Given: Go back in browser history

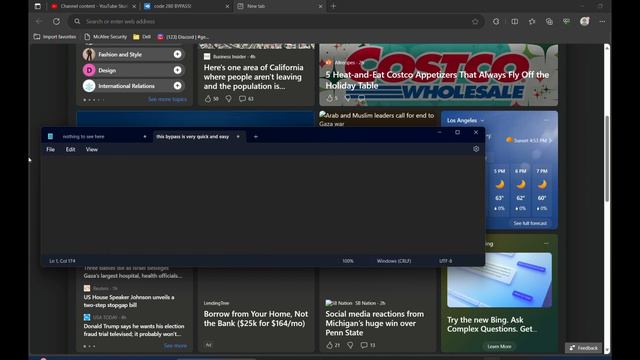Looking at the screenshot, I should coord(39,21).
